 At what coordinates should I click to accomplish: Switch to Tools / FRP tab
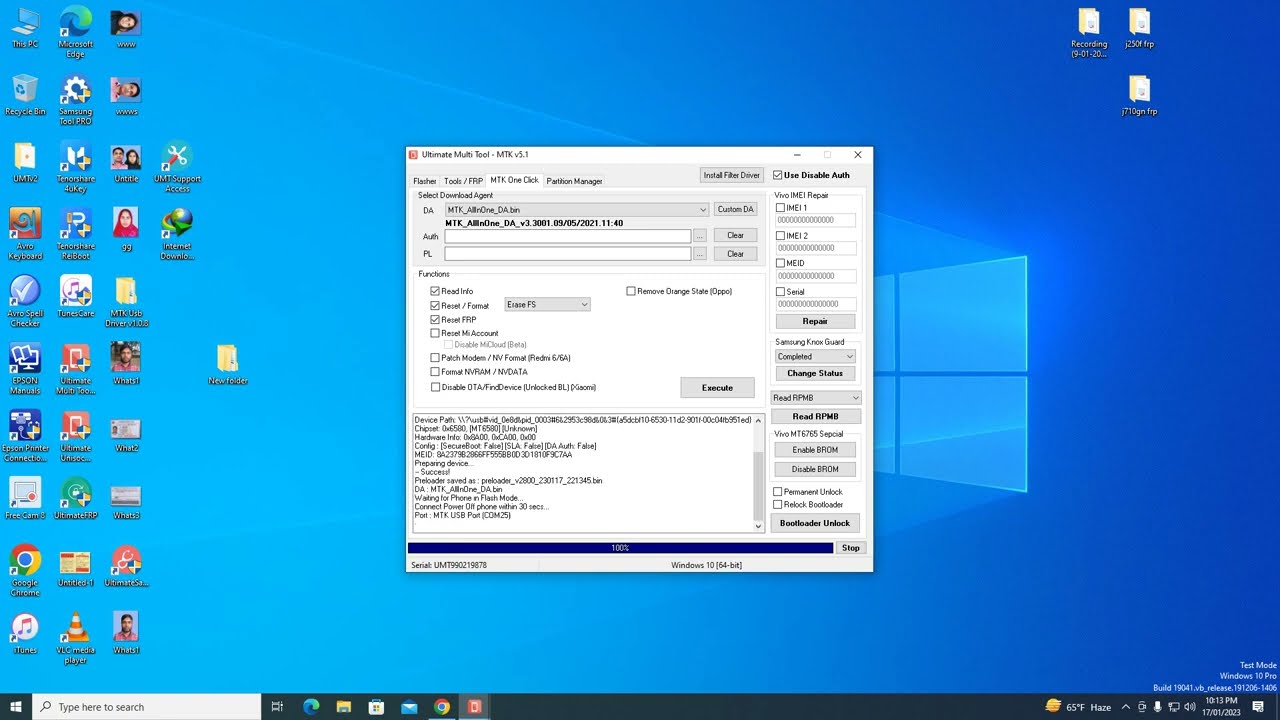tap(463, 181)
